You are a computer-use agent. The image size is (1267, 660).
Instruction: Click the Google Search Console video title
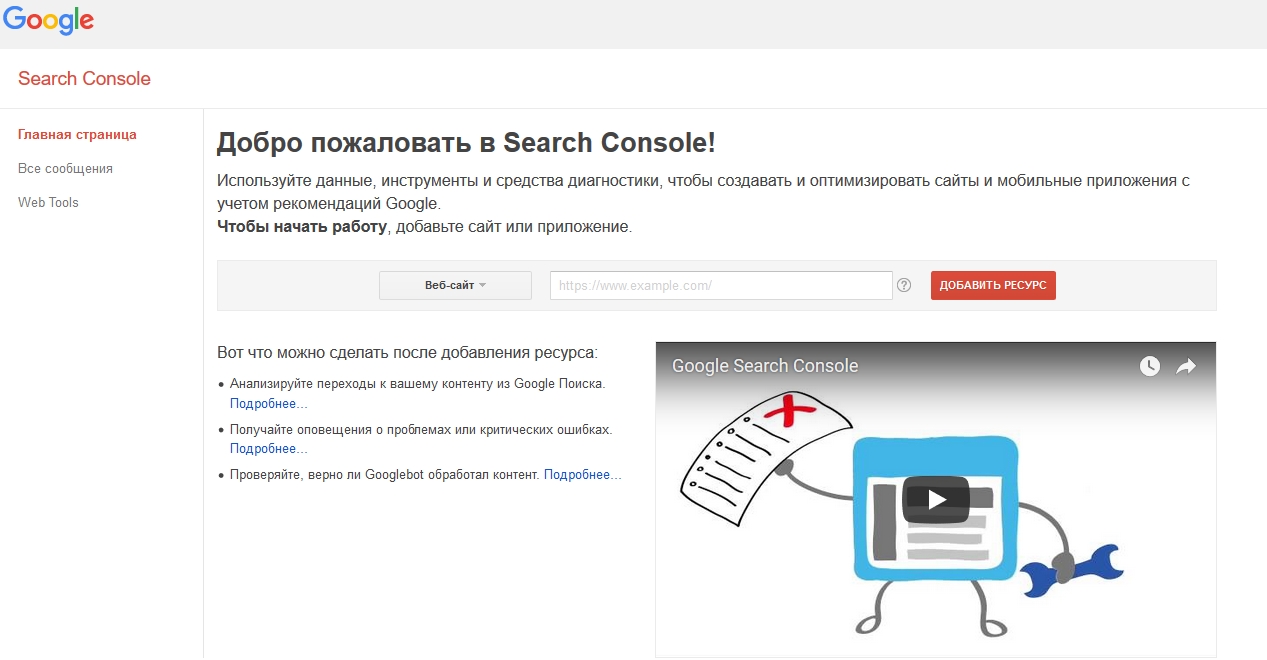coord(765,366)
